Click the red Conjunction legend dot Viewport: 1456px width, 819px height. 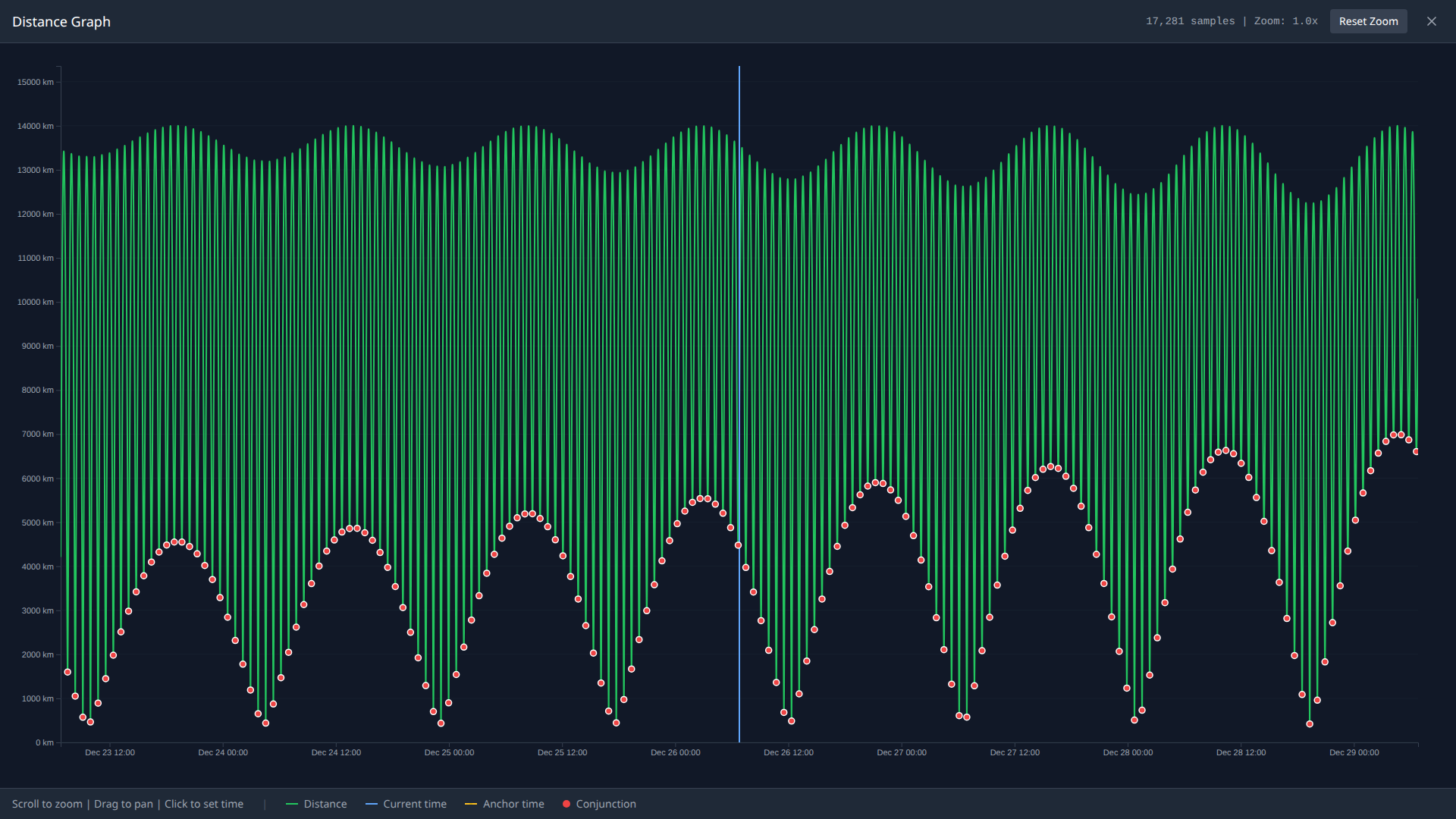[566, 804]
